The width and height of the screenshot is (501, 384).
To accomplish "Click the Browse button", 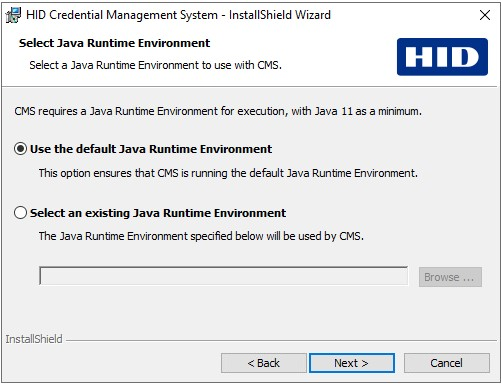I will (450, 277).
